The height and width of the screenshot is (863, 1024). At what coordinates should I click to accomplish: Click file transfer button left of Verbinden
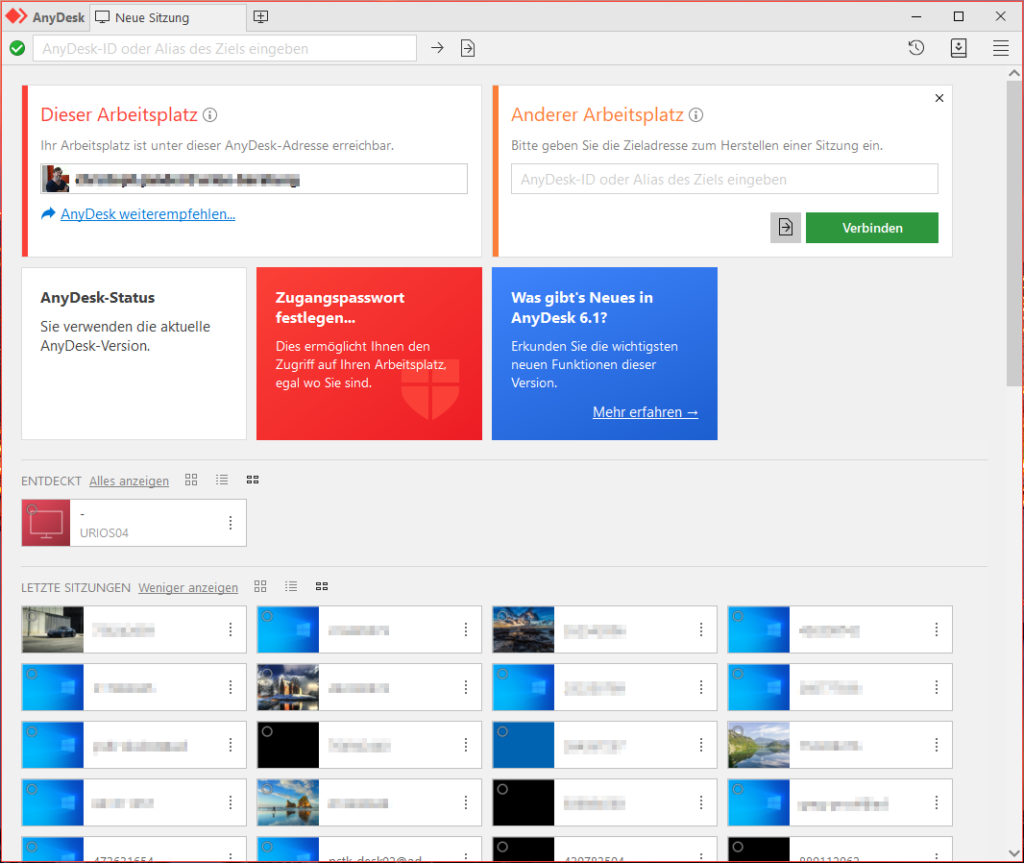tap(786, 227)
